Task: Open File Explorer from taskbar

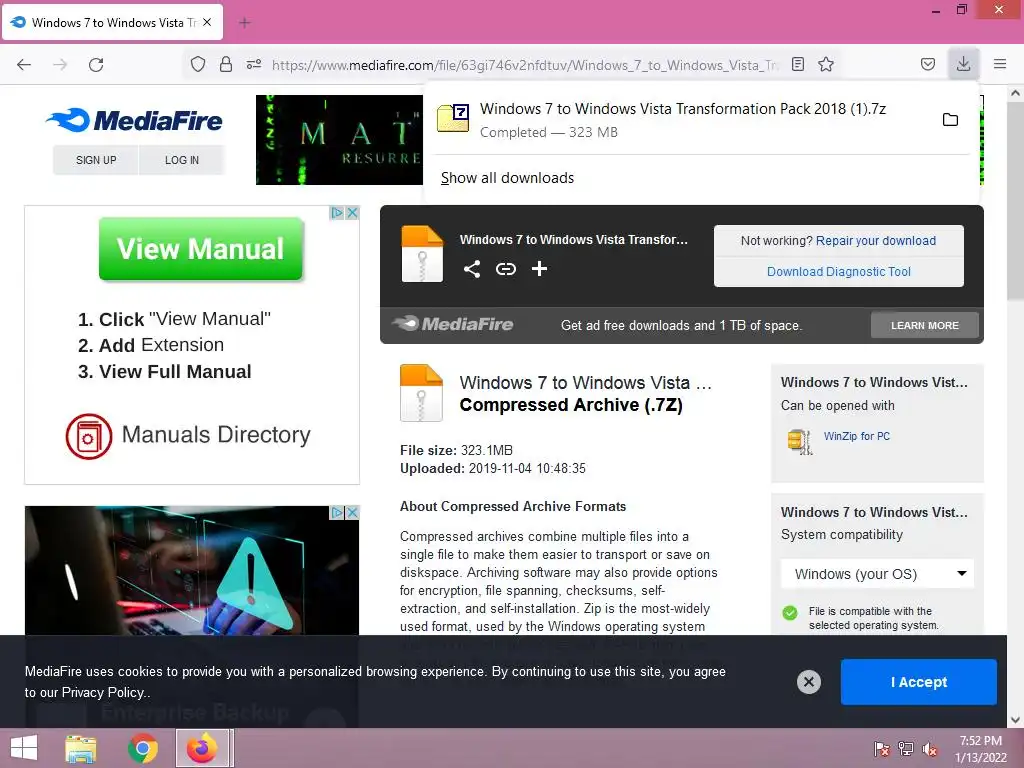Action: click(81, 749)
